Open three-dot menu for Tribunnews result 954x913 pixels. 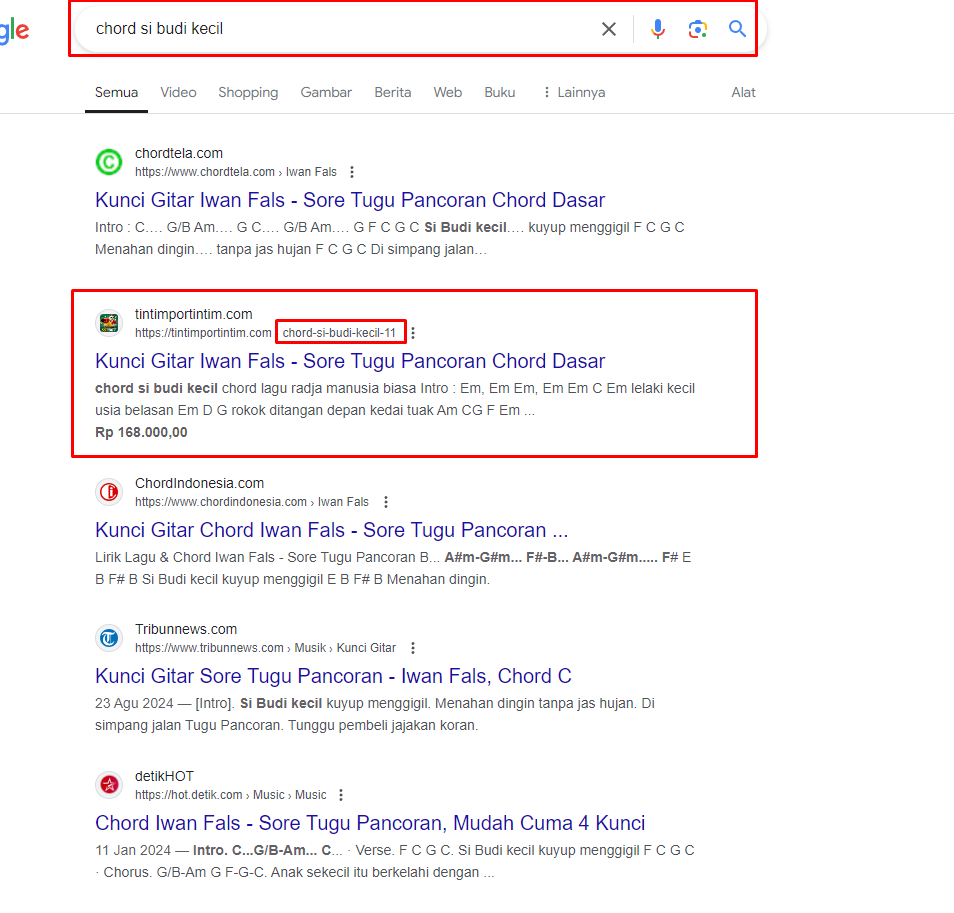click(413, 648)
